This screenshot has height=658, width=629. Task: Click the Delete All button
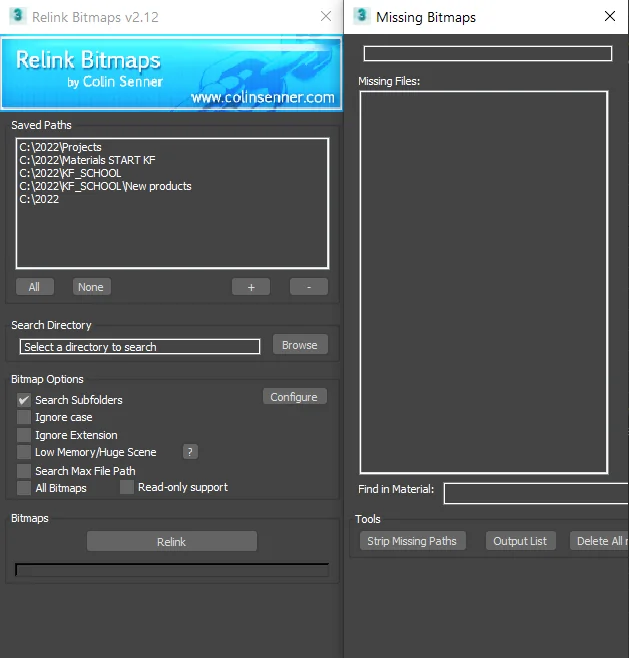click(x=599, y=541)
